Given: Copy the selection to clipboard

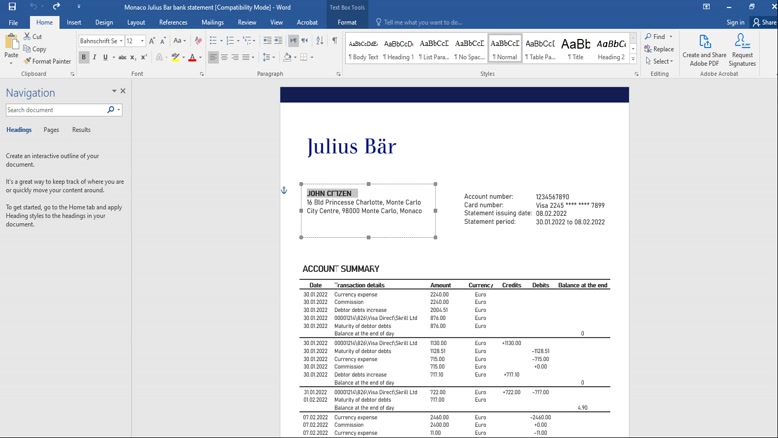Looking at the screenshot, I should click(x=34, y=49).
